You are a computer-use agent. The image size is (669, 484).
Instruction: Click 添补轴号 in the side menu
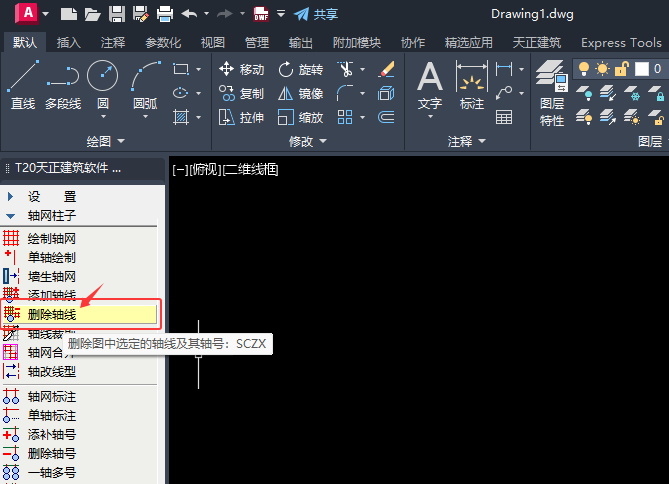click(52, 434)
